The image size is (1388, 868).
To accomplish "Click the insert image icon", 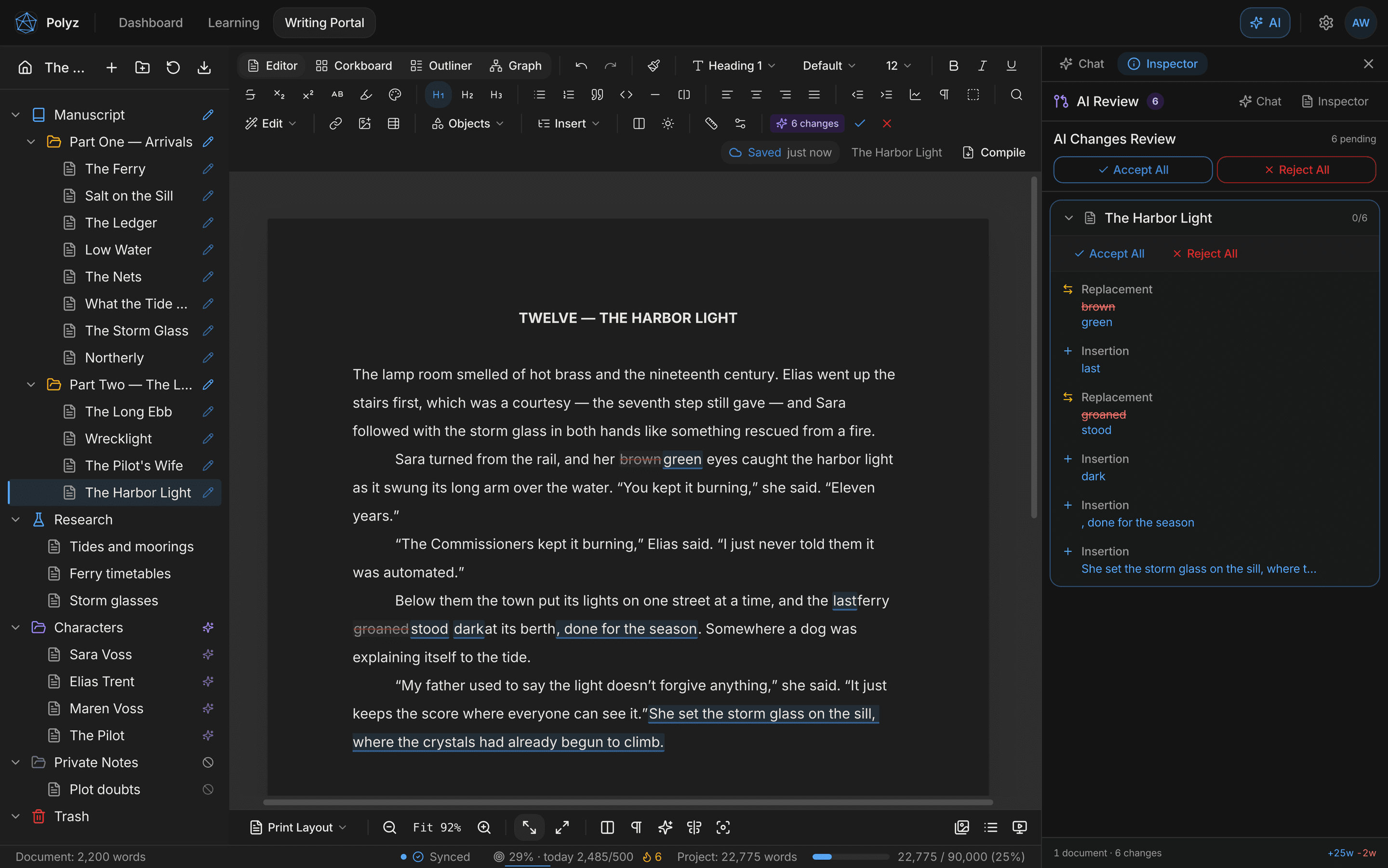I will (364, 123).
